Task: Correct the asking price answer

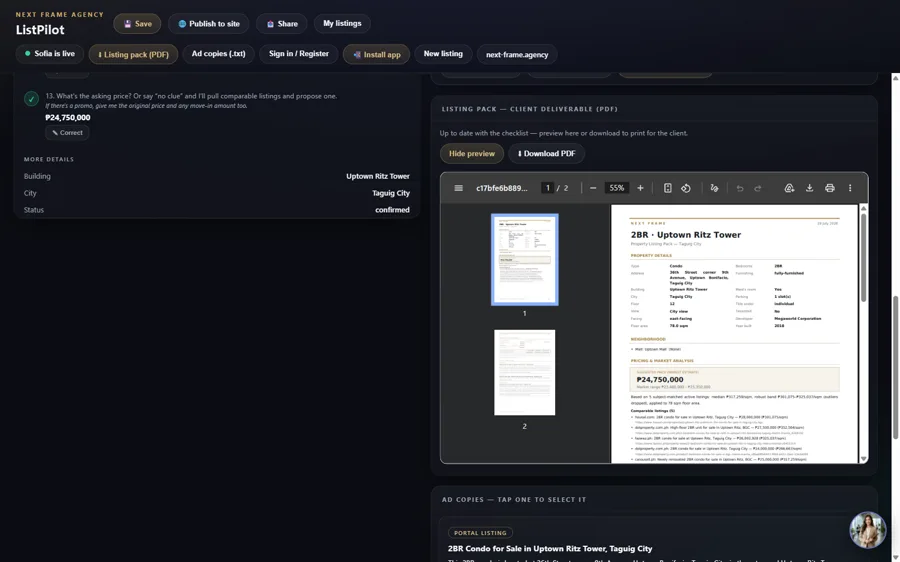Action: tap(67, 133)
